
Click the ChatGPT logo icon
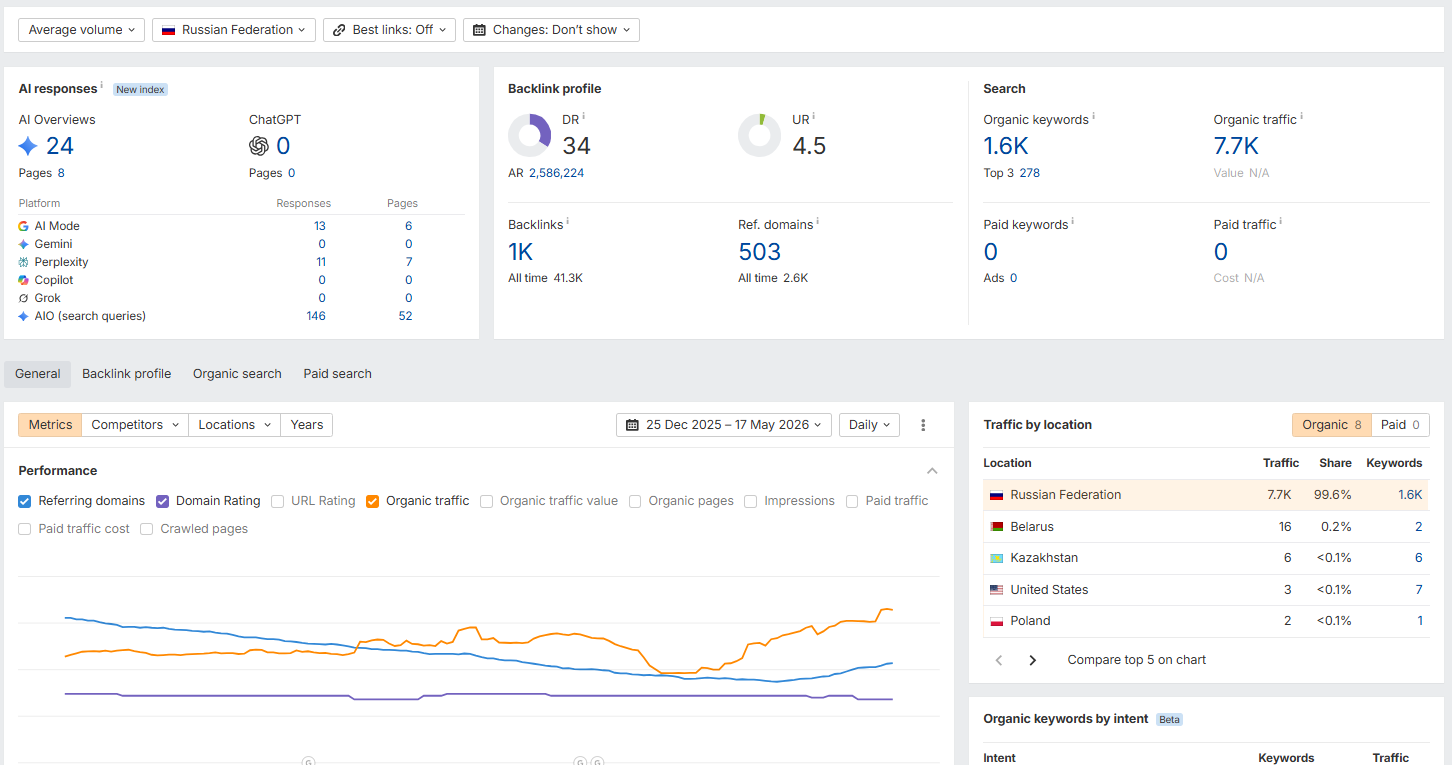click(x=259, y=146)
